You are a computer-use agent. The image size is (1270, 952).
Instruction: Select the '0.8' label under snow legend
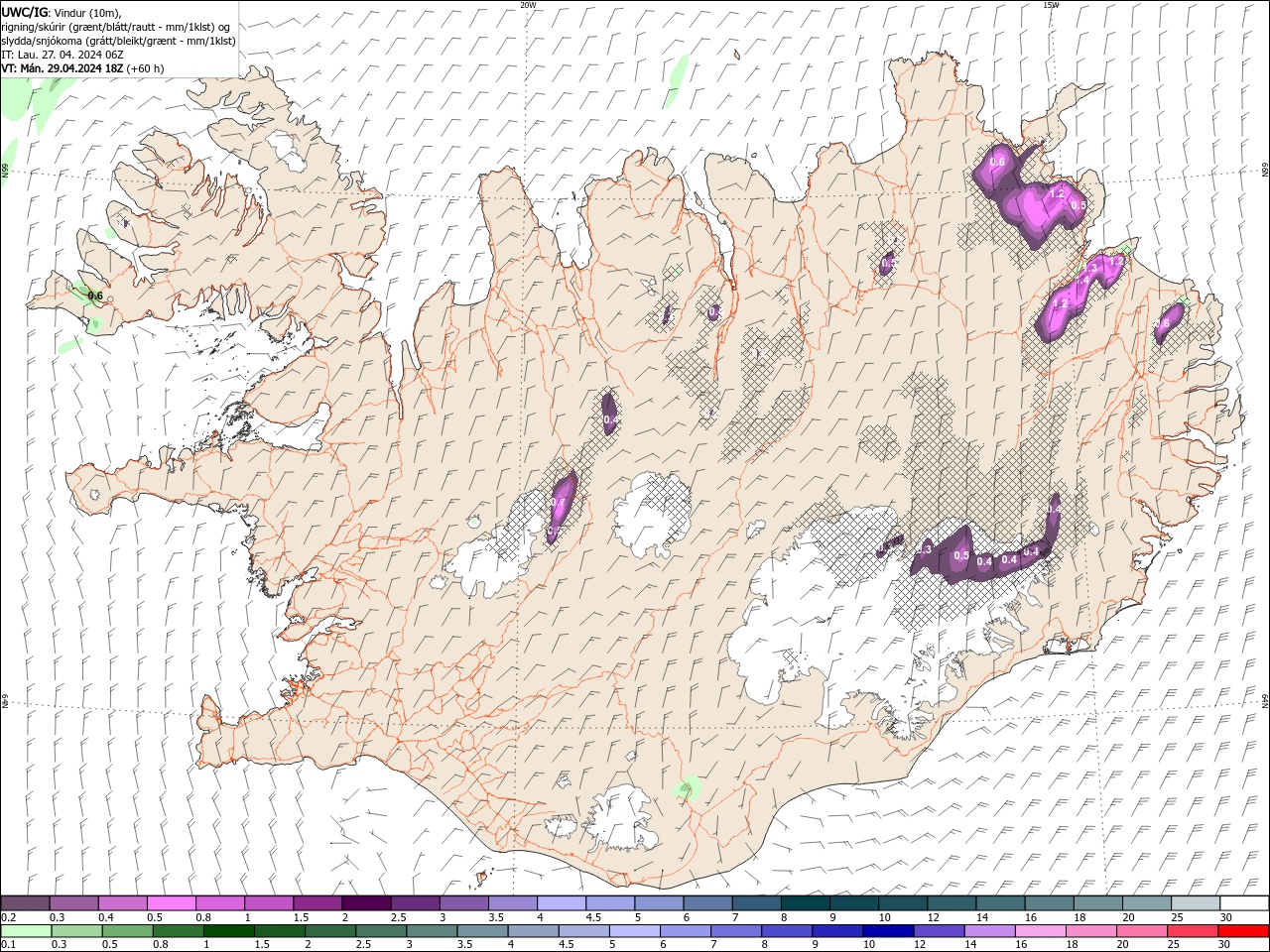pos(203,917)
